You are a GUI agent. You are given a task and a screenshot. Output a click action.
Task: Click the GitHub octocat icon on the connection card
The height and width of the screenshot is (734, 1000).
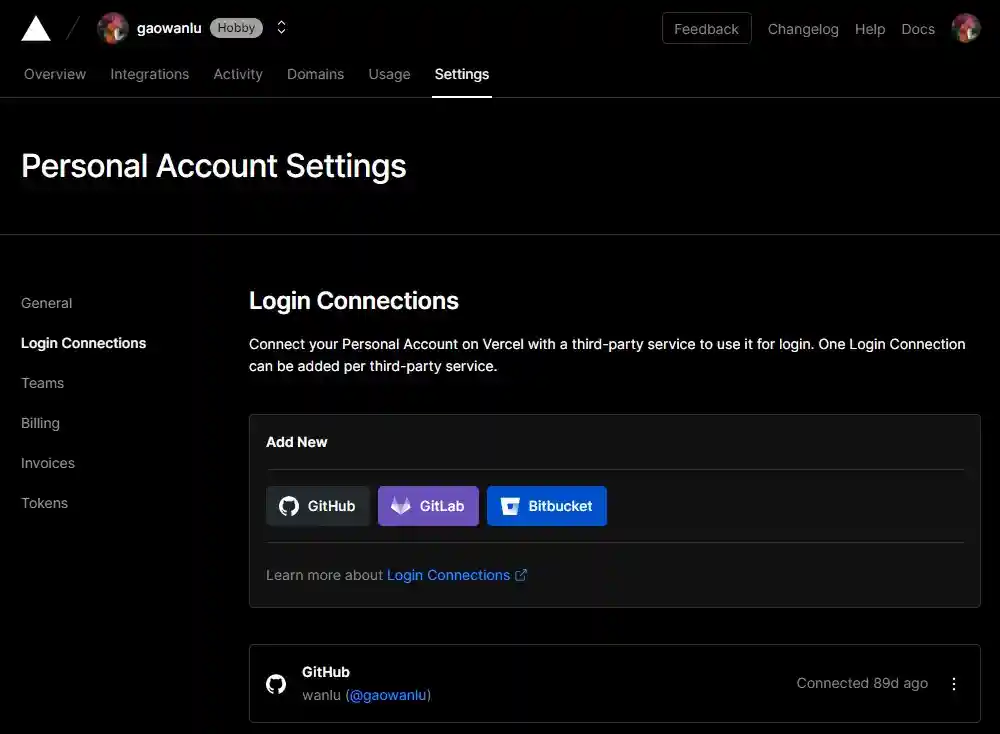276,684
